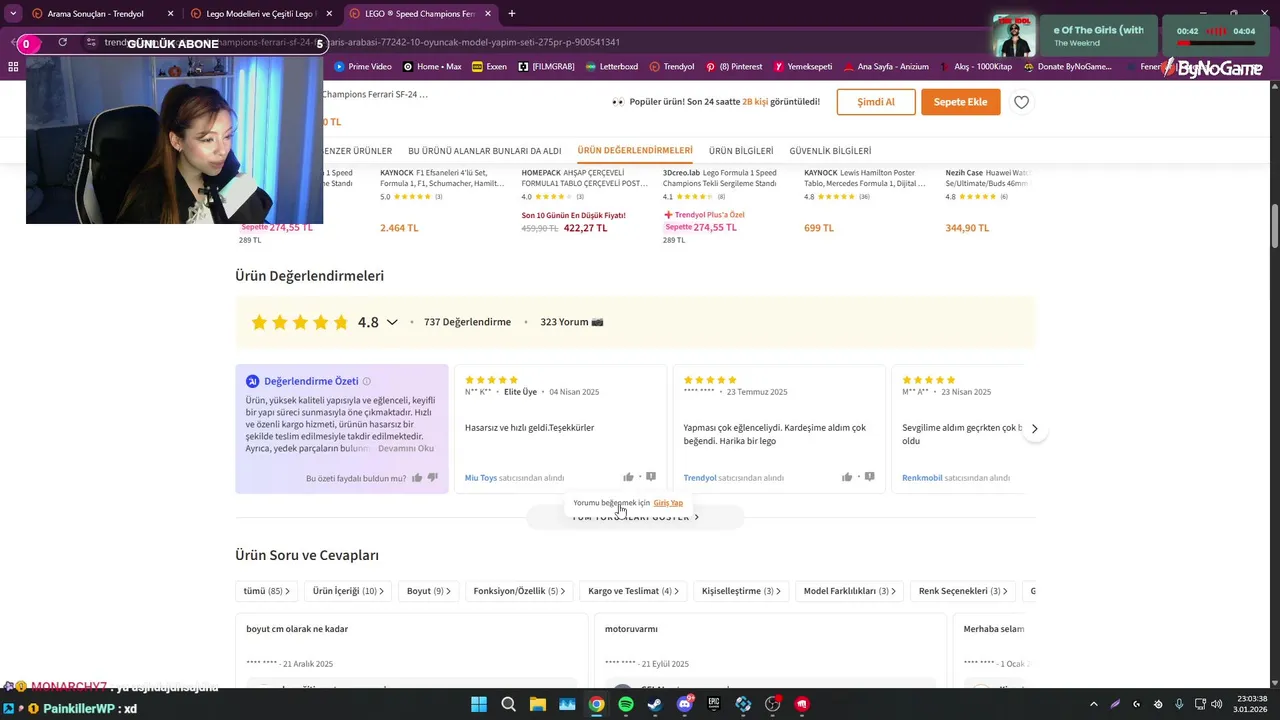
Task: Open Spotify from taskbar
Action: point(626,704)
